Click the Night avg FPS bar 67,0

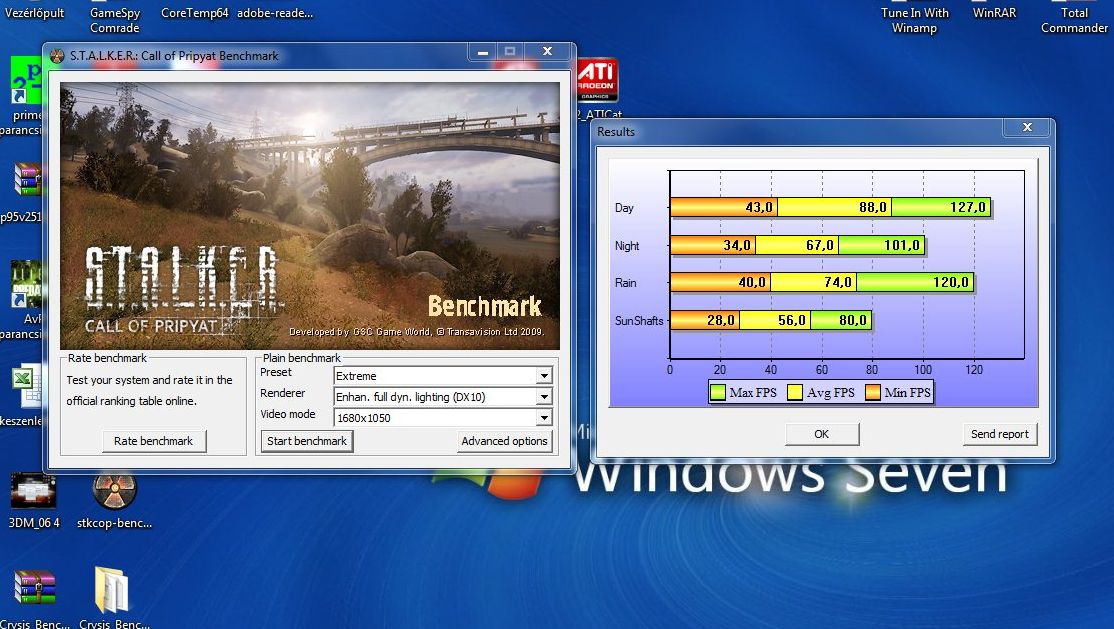coord(797,245)
